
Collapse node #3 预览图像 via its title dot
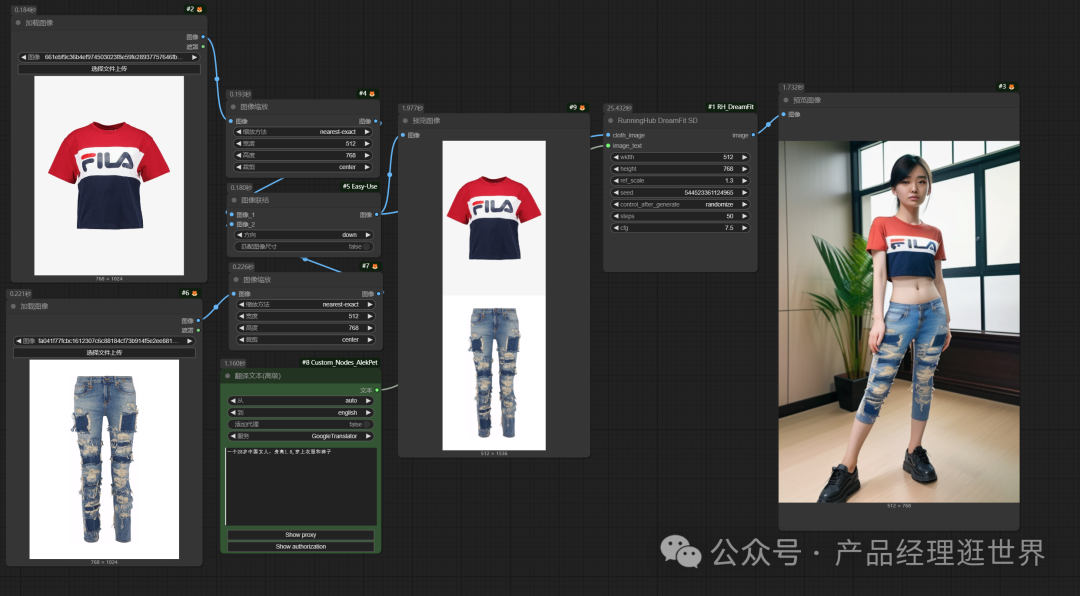tap(785, 100)
